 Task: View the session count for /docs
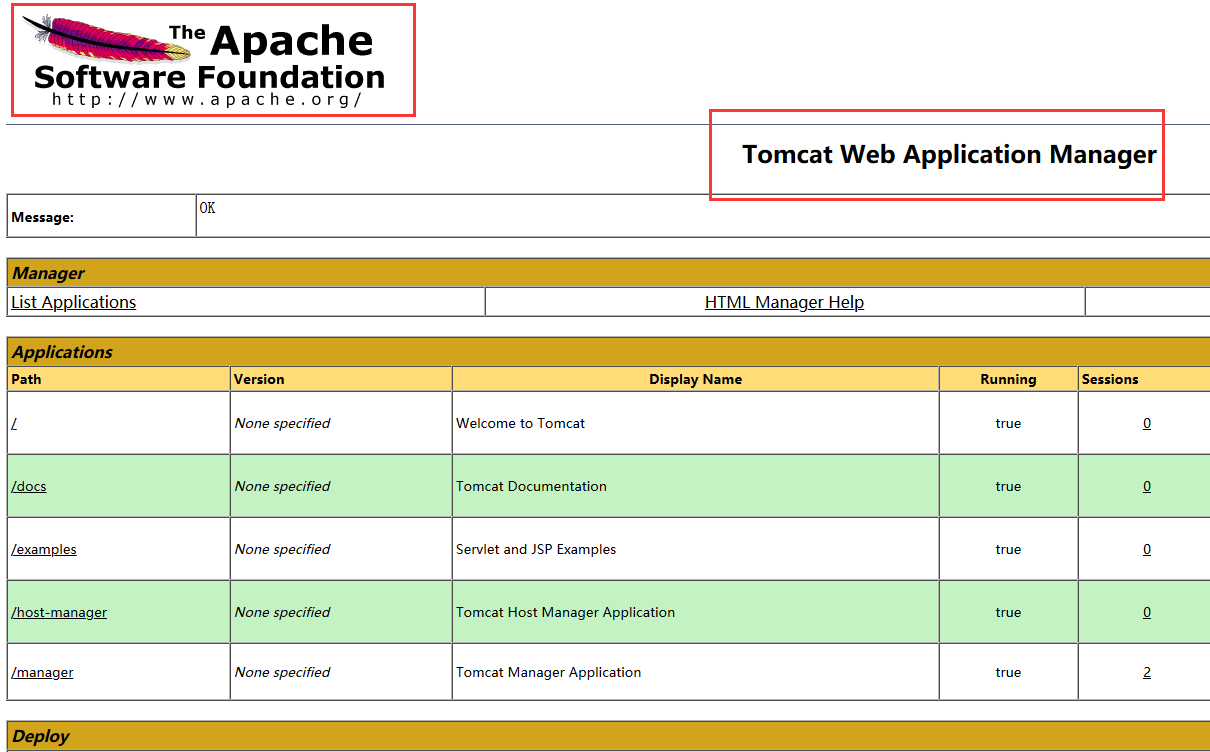tap(1147, 486)
